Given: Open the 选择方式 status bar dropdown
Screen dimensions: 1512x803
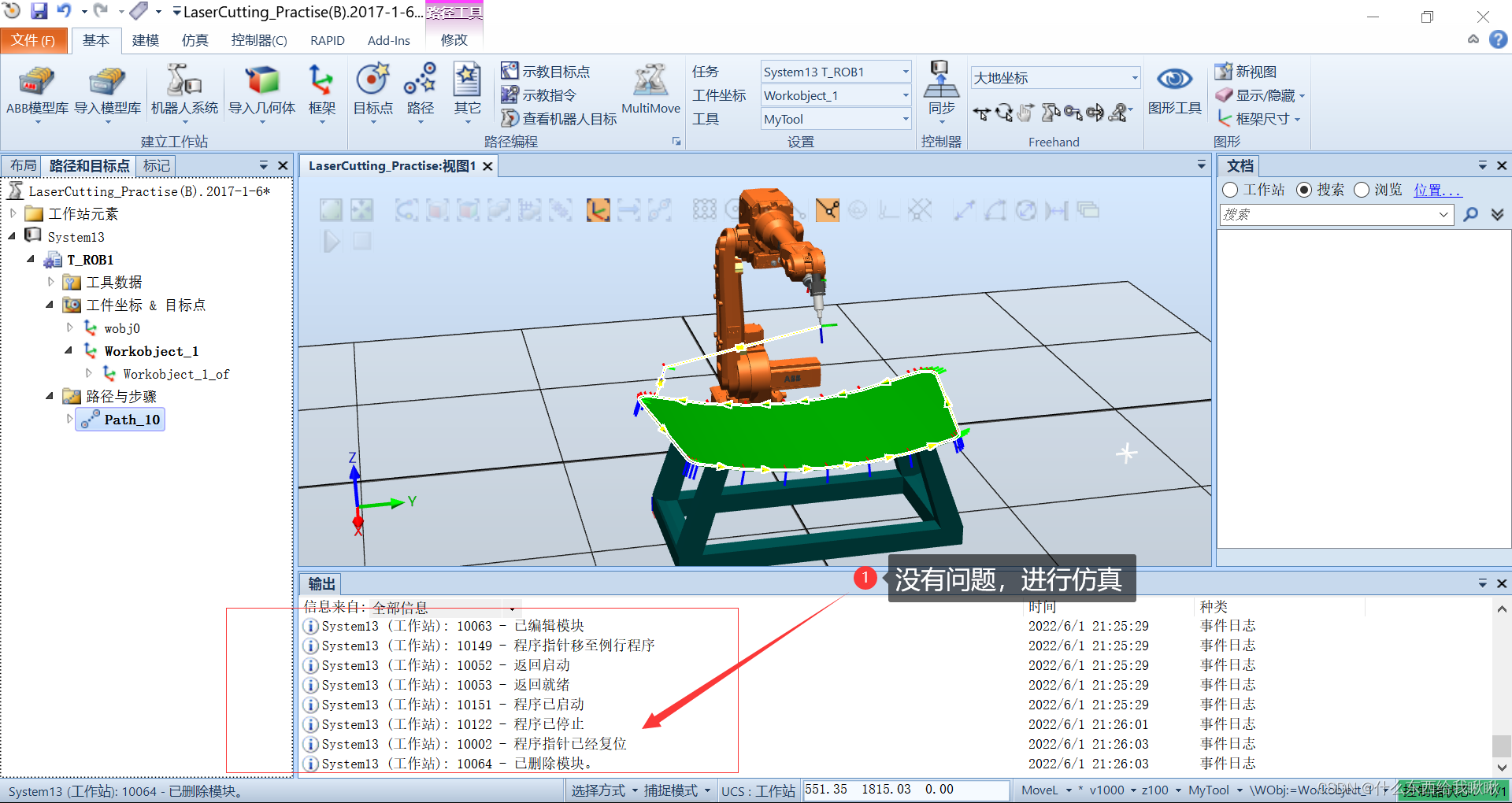Looking at the screenshot, I should (x=604, y=790).
